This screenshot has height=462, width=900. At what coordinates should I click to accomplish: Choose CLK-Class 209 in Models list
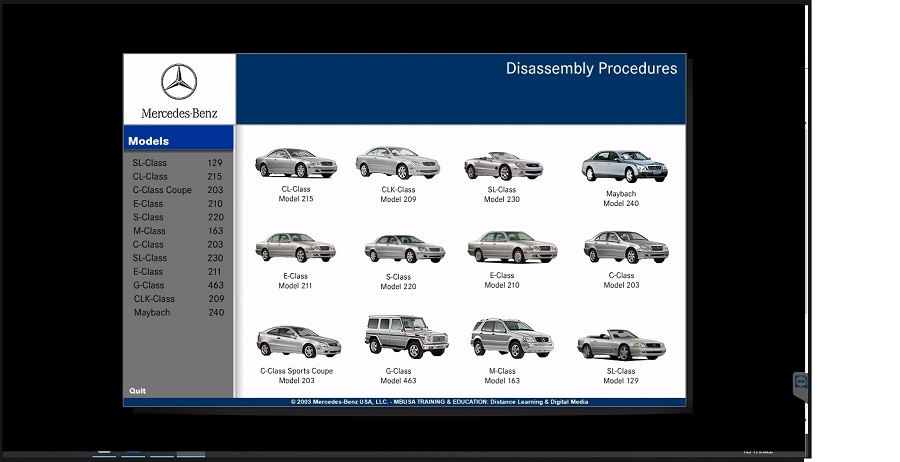[x=179, y=299]
